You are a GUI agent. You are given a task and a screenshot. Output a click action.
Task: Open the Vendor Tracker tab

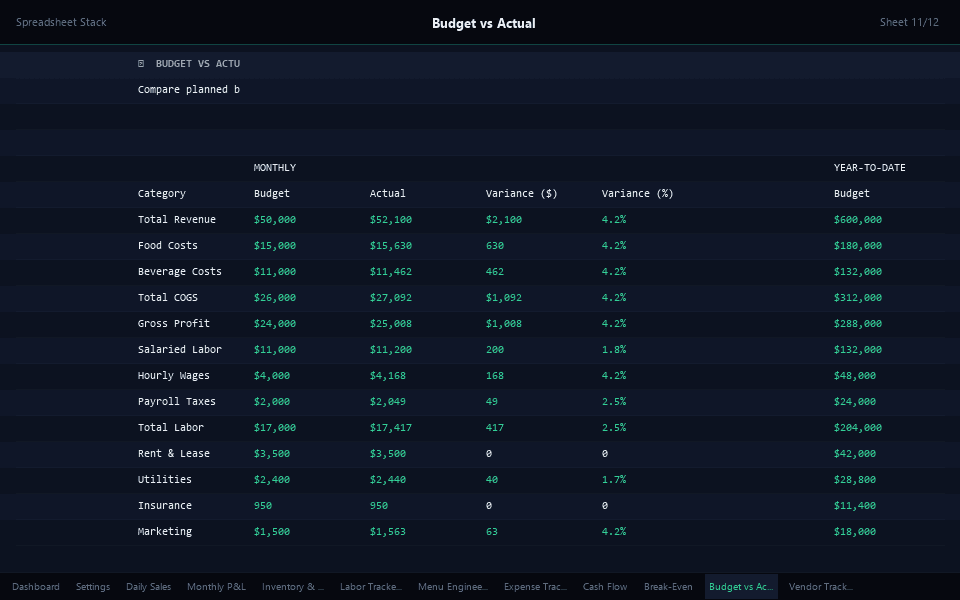820,587
